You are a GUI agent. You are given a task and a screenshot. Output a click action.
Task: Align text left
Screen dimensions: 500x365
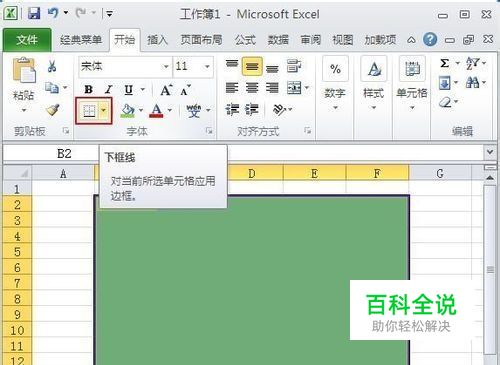232,88
